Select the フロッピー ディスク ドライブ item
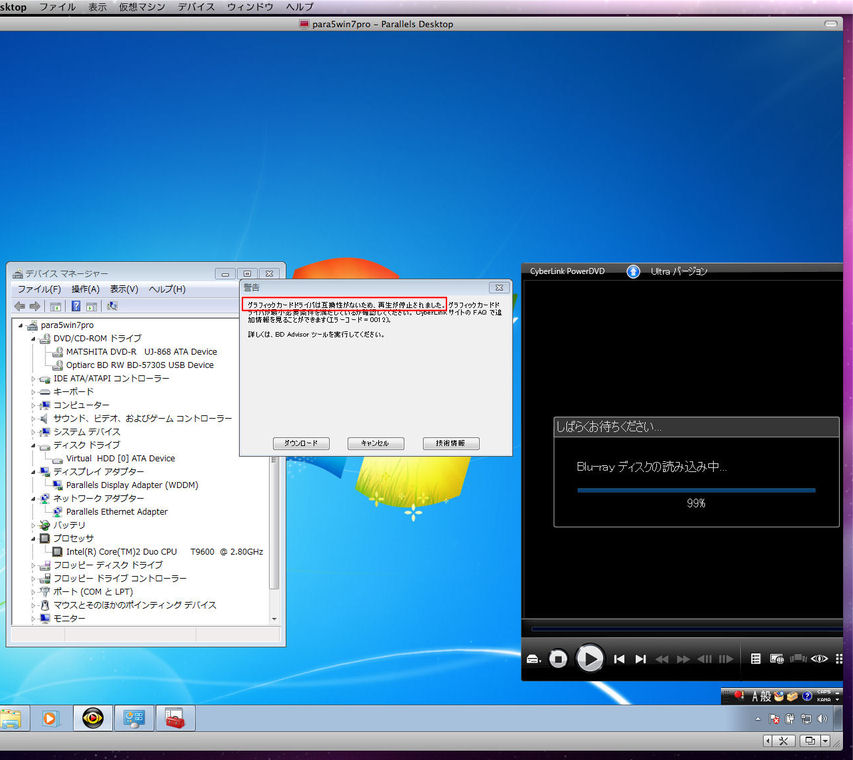Viewport: 853px width, 760px height. pyautogui.click(x=108, y=565)
